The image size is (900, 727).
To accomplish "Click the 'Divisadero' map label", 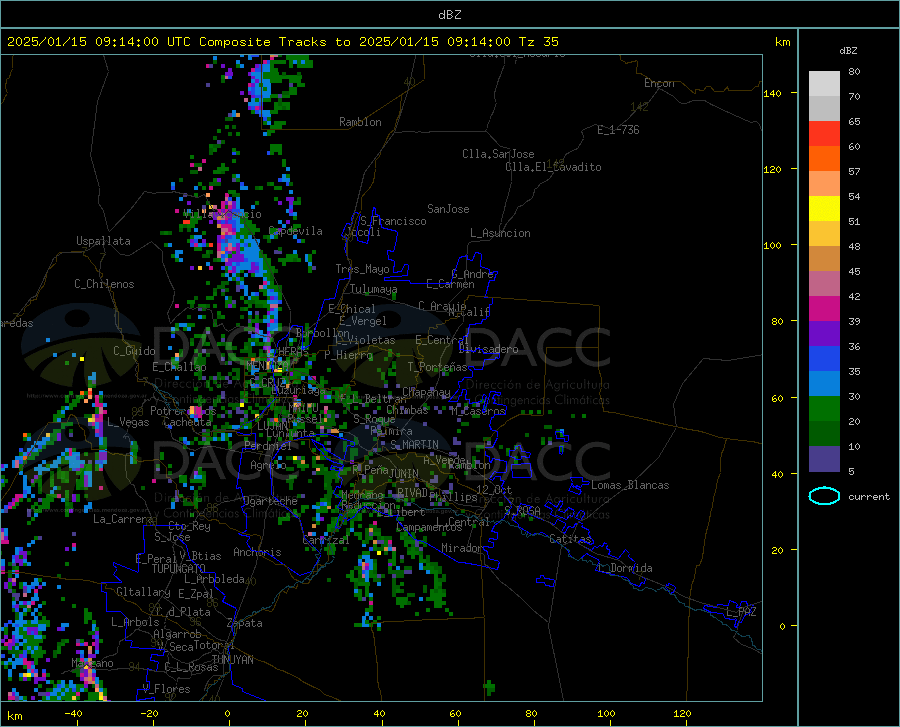I will pyautogui.click(x=488, y=349).
